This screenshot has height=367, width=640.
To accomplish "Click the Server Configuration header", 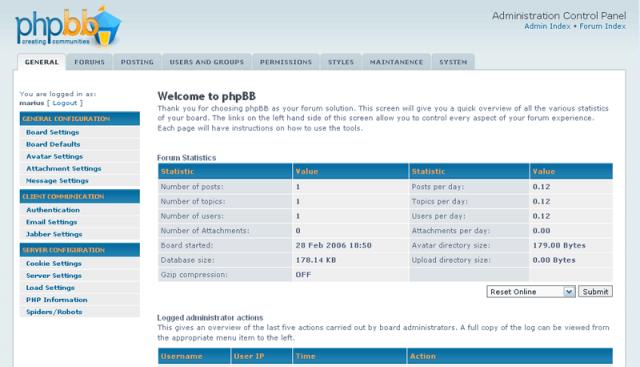I will click(x=80, y=250).
